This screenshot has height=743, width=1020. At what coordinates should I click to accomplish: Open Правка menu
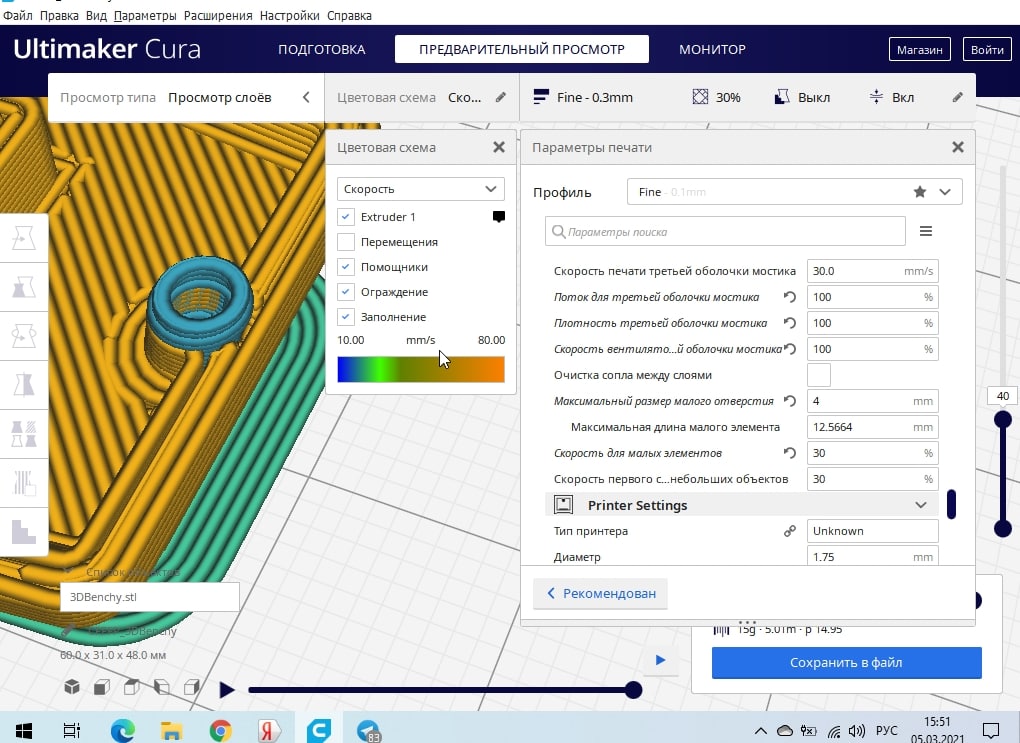point(59,16)
